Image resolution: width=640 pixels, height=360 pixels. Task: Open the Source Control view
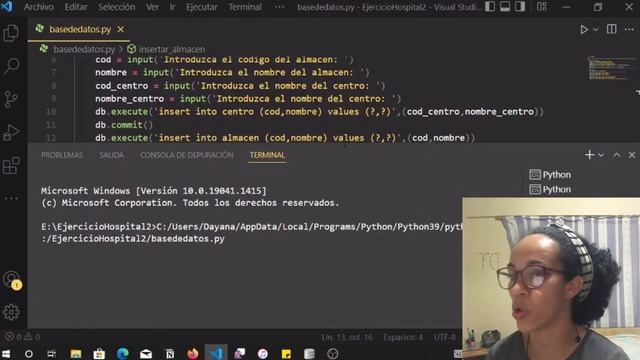[x=11, y=99]
